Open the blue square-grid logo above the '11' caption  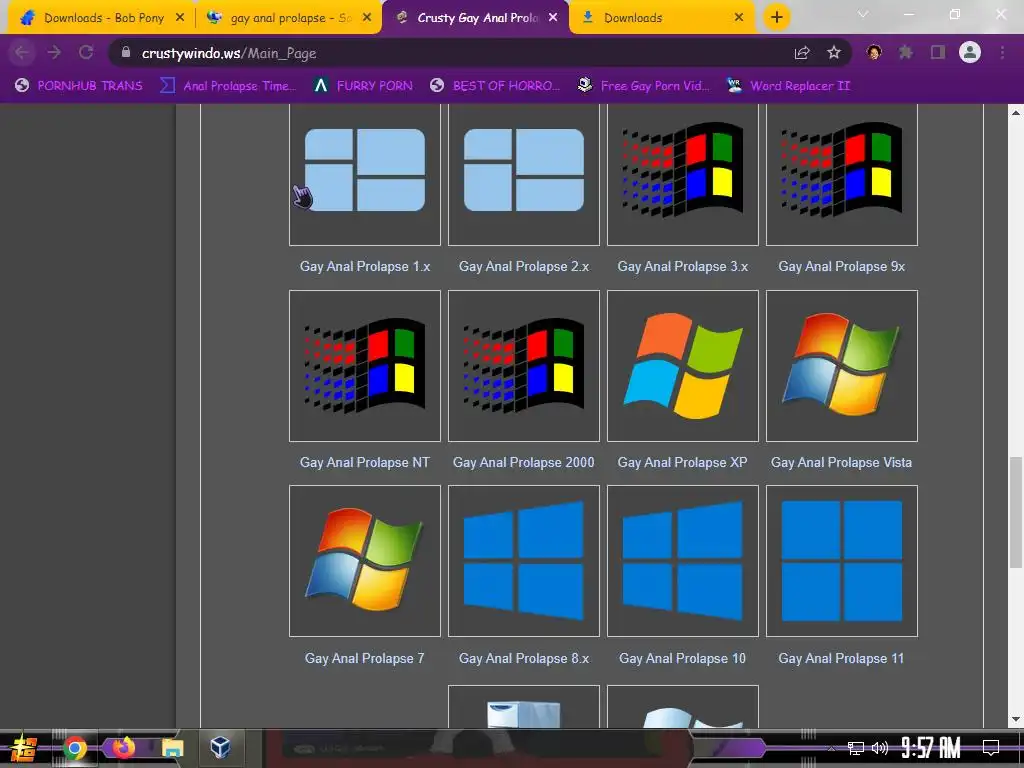842,560
